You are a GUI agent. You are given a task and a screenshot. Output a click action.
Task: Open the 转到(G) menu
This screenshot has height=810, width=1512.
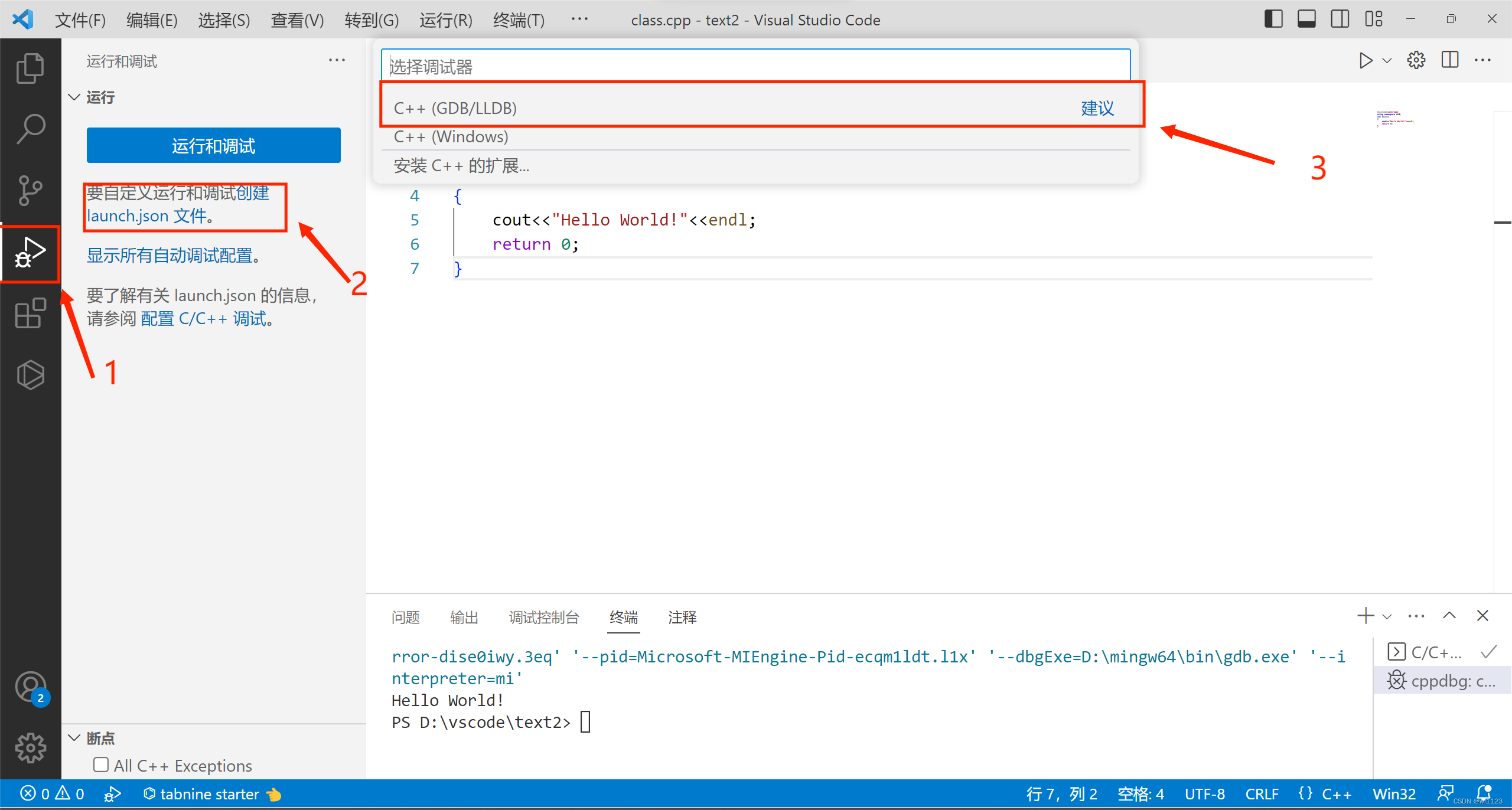coord(372,20)
